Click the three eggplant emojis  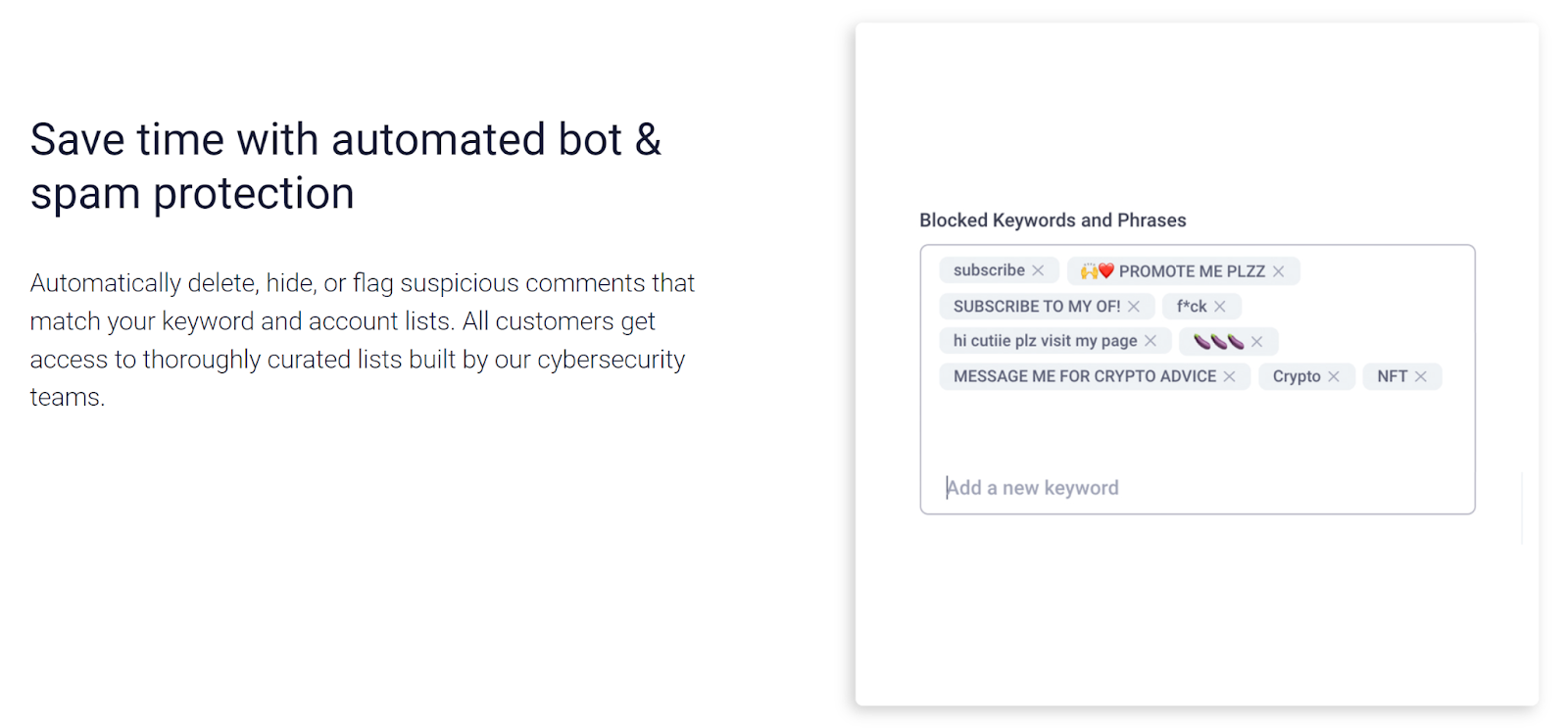(x=1218, y=341)
